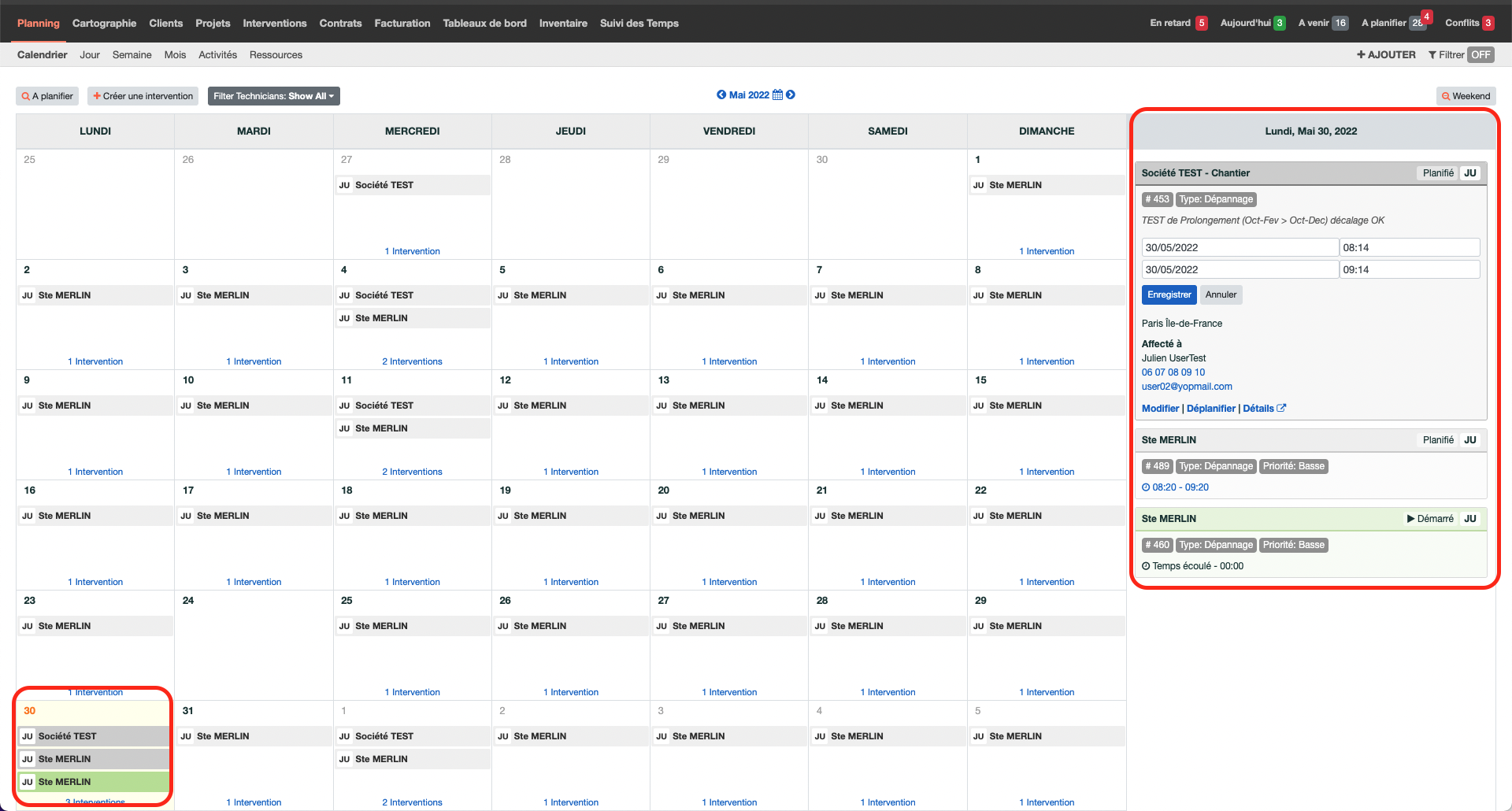Image resolution: width=1512 pixels, height=811 pixels.
Task: Open the Planning menu
Action: pyautogui.click(x=39, y=23)
